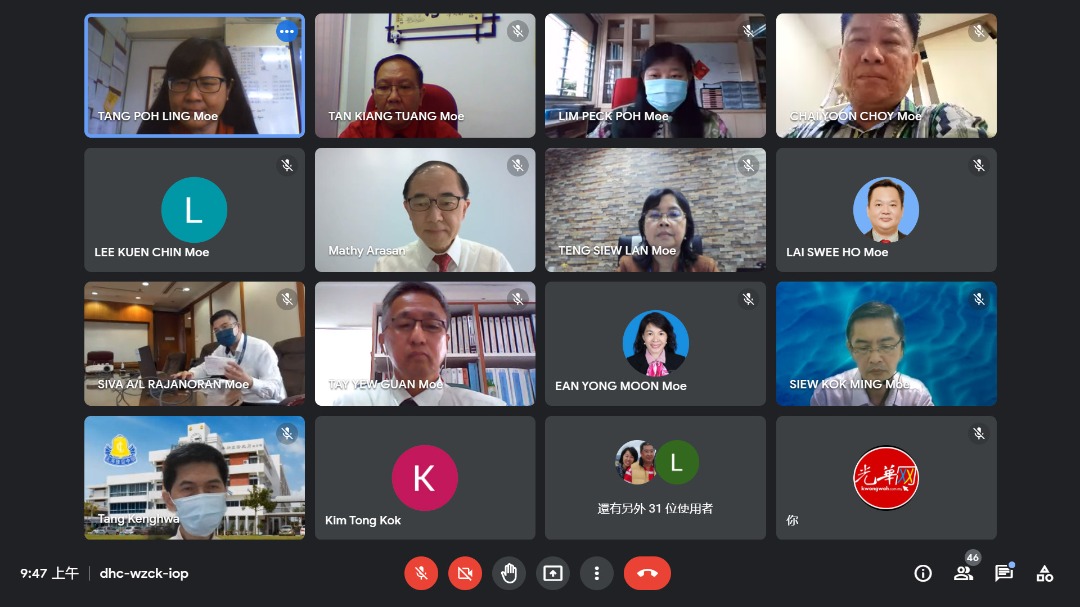This screenshot has width=1080, height=607.
Task: Toggle the red microphone mute button
Action: pyautogui.click(x=421, y=573)
